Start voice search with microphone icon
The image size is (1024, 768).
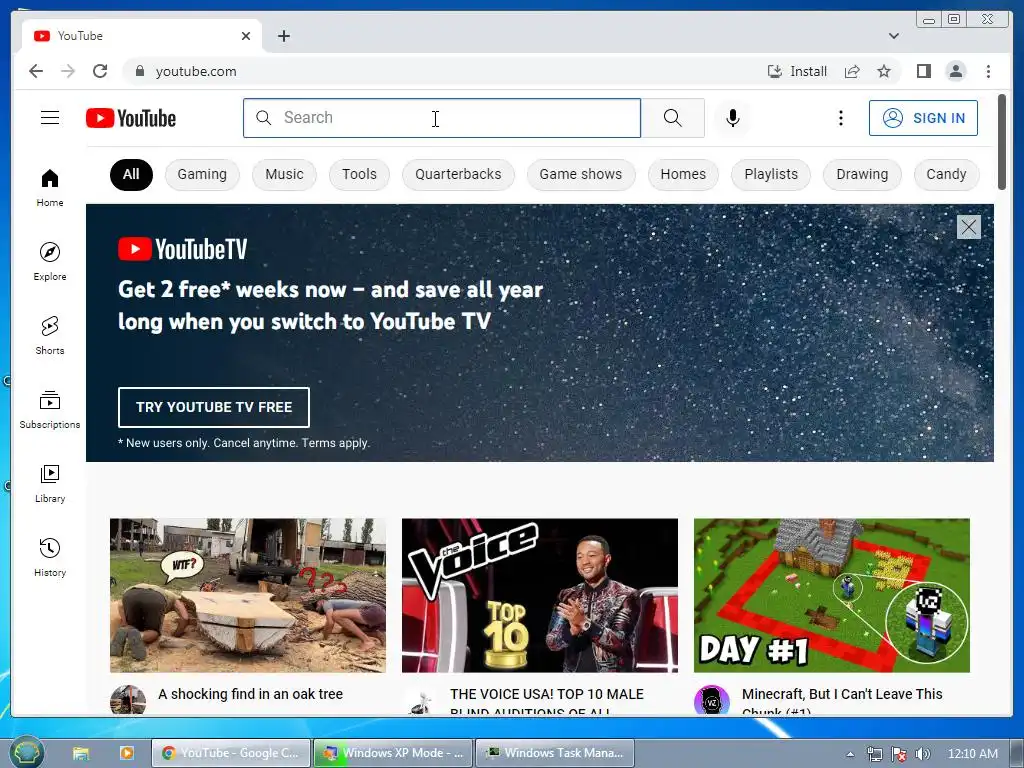pyautogui.click(x=733, y=118)
